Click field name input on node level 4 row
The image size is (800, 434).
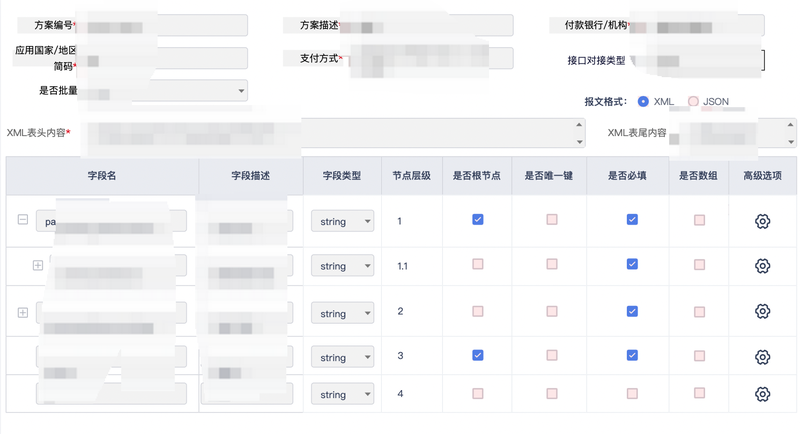click(x=111, y=394)
